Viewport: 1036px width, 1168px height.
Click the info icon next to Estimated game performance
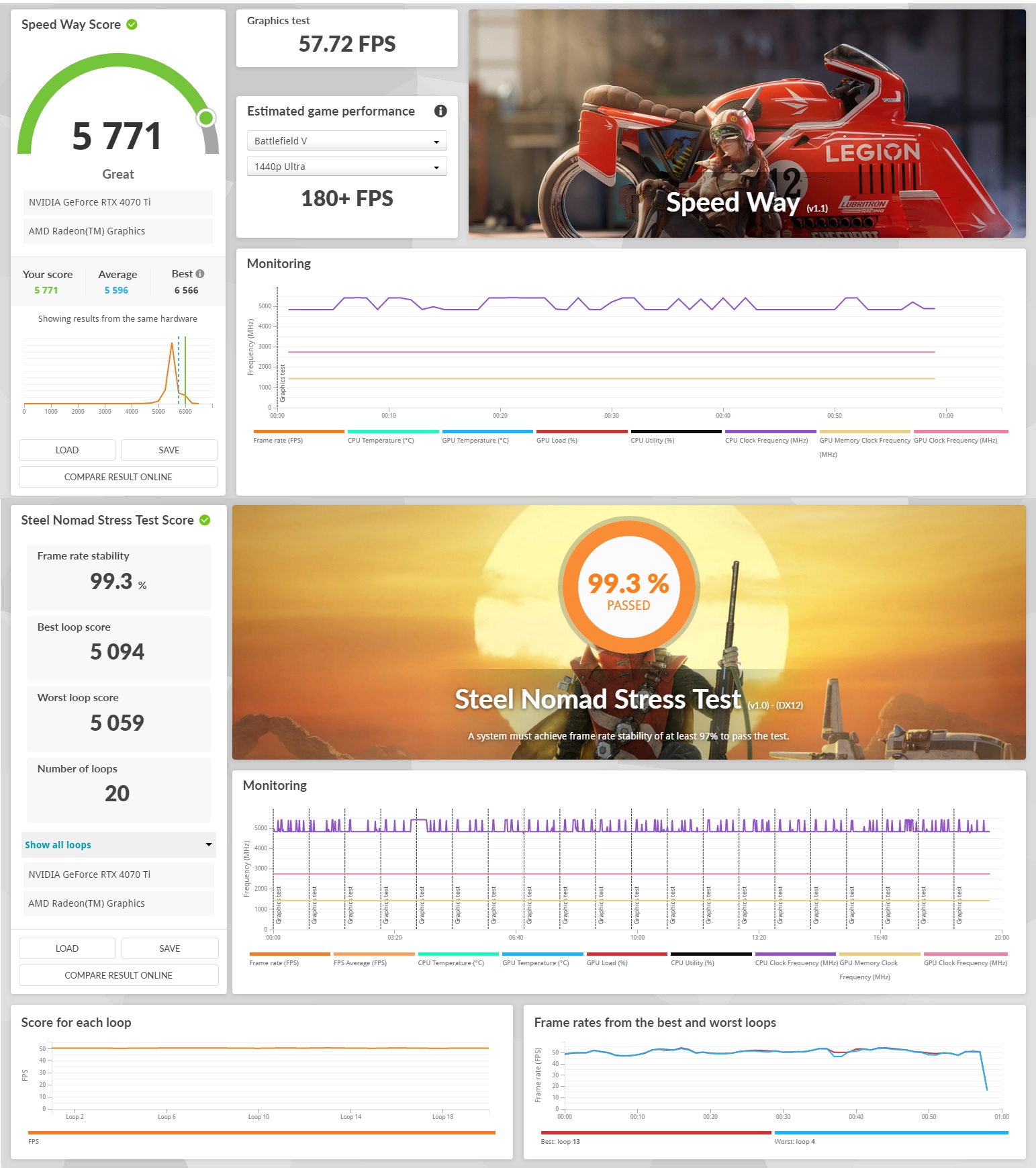pyautogui.click(x=440, y=111)
